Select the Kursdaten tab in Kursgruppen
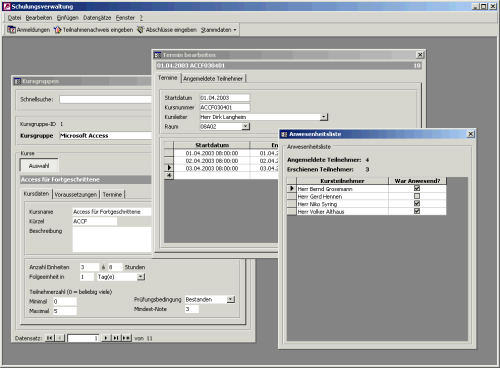Screen dimensions: 500x368 coord(36,194)
